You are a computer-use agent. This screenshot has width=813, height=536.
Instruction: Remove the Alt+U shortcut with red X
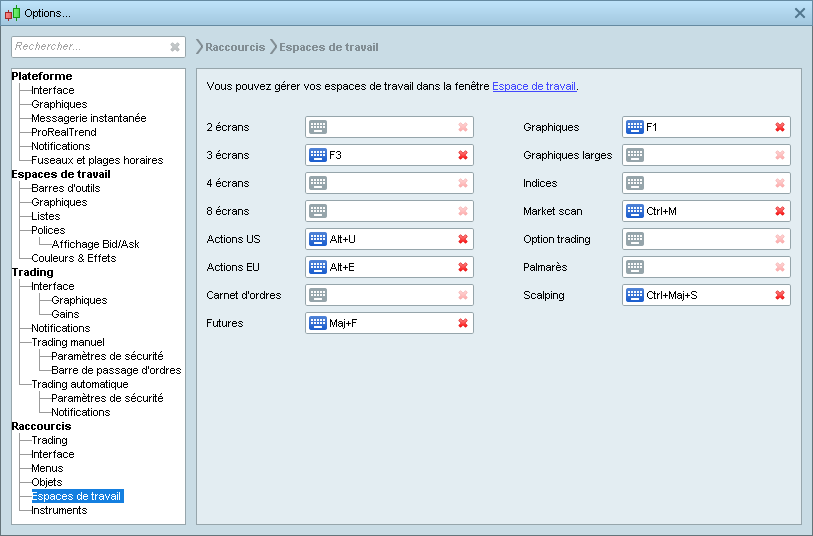(463, 239)
